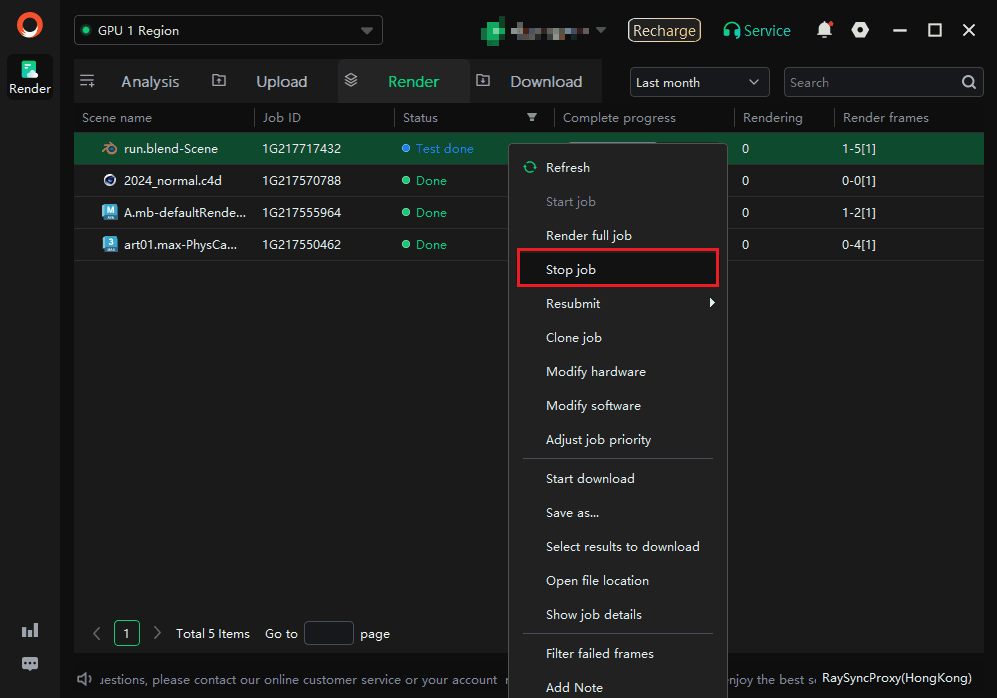Image resolution: width=997 pixels, height=698 pixels.
Task: Click the statistics bar chart icon
Action: click(30, 630)
